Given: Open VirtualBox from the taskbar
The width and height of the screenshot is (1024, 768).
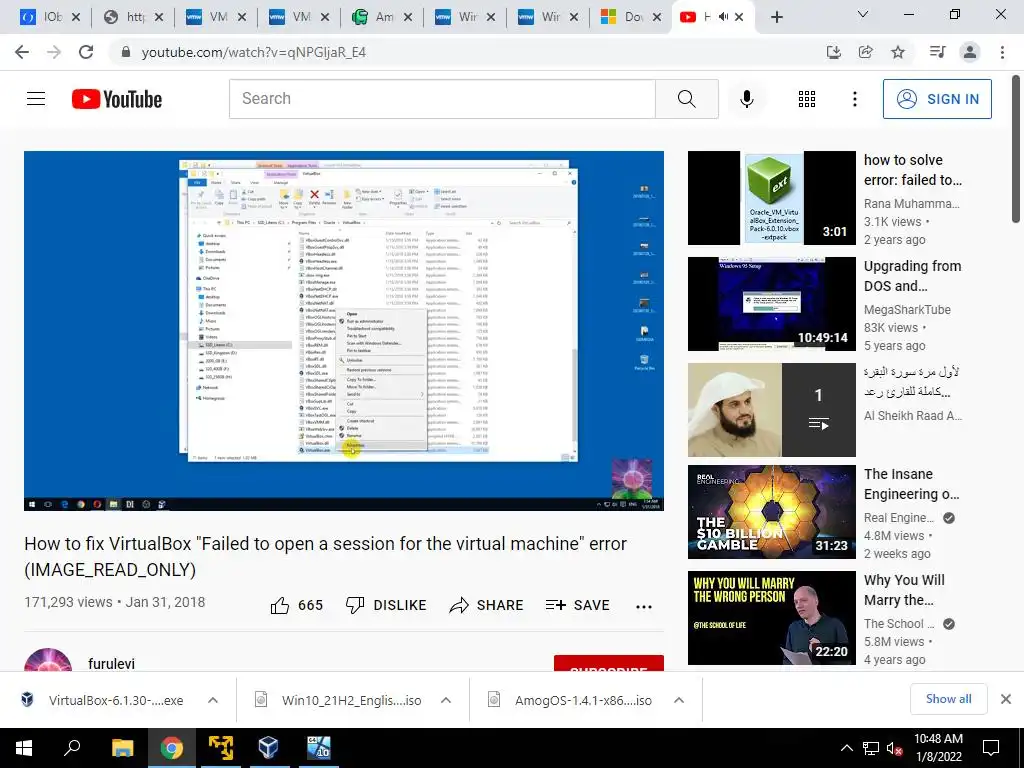Looking at the screenshot, I should coord(268,748).
